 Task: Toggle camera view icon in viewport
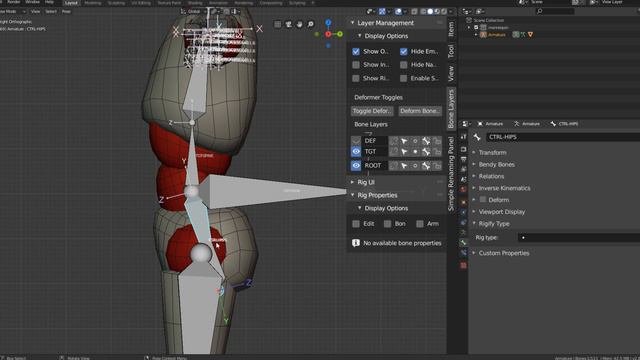pyautogui.click(x=289, y=24)
